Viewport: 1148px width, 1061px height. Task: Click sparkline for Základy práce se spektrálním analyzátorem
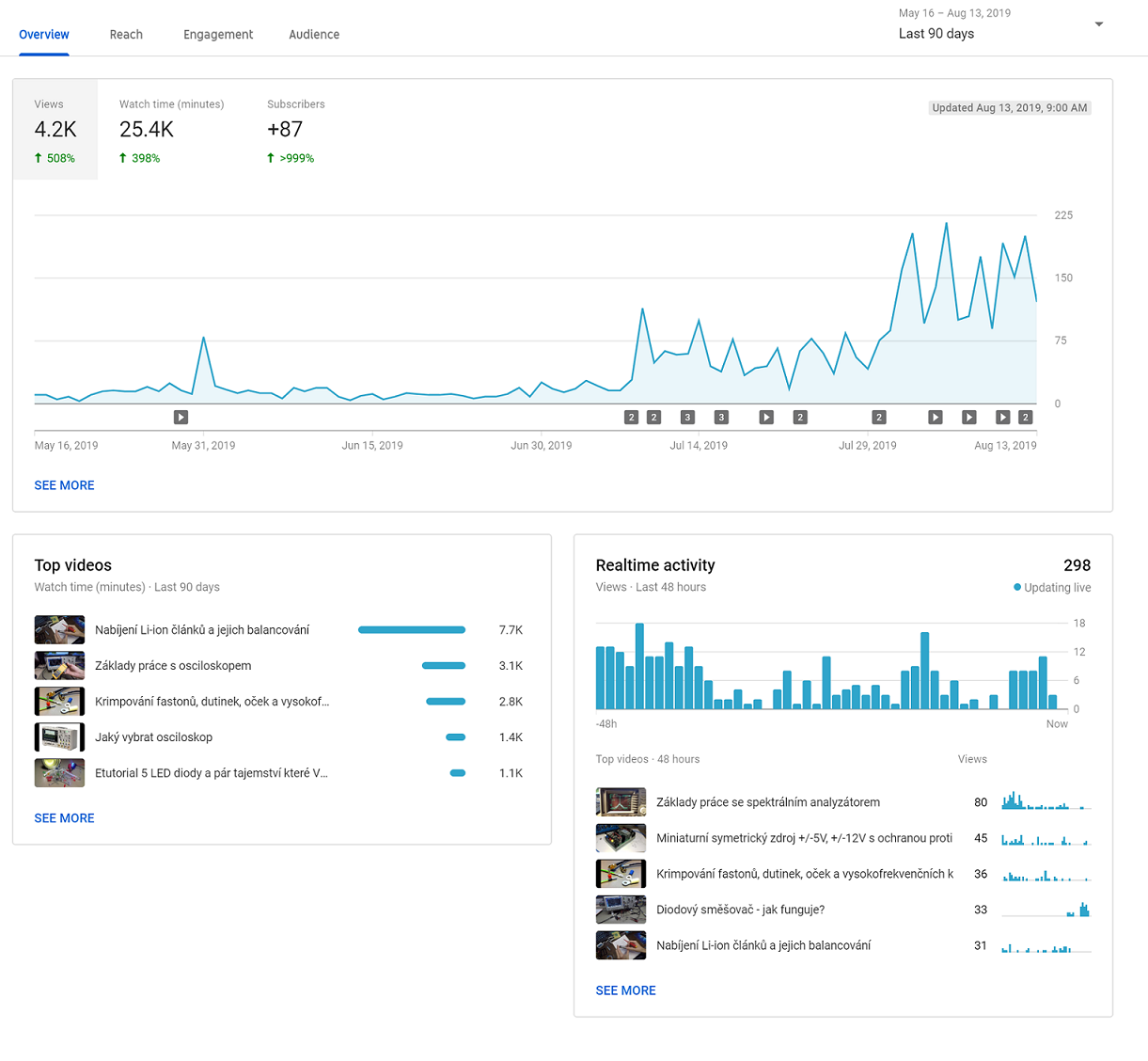(1046, 802)
